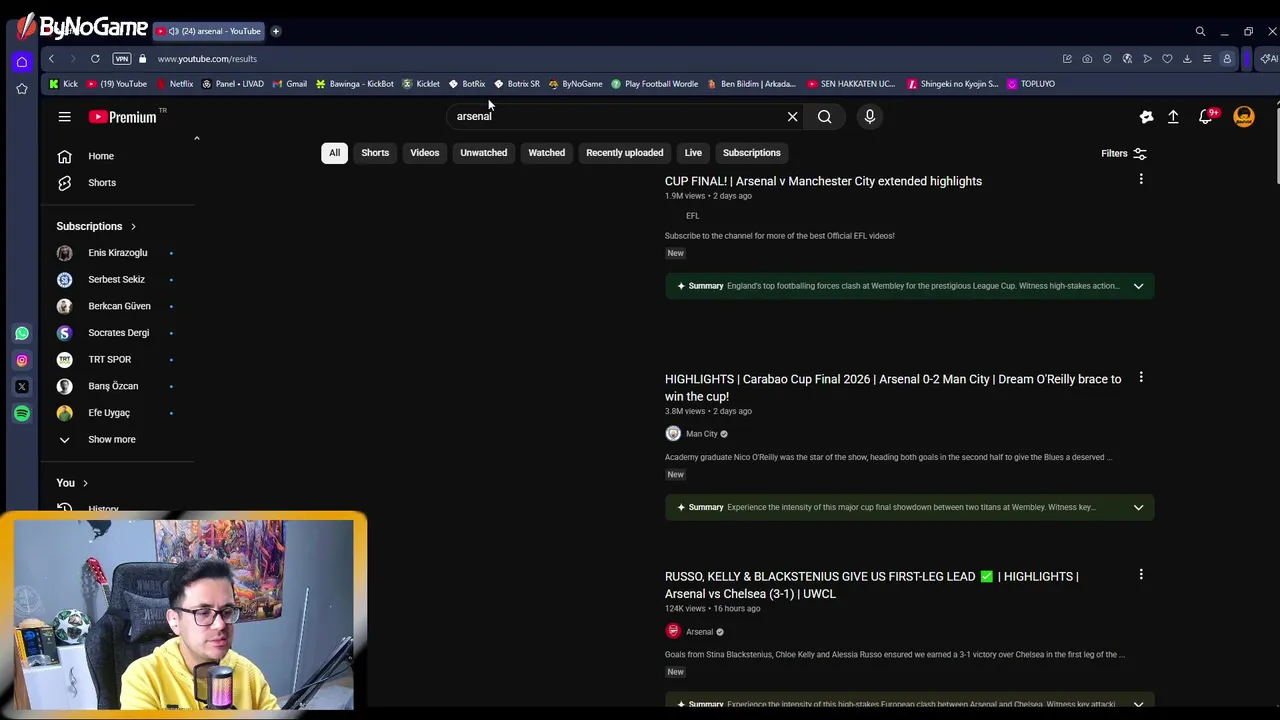Select the All filter chip
This screenshot has width=1280, height=720.
coord(334,153)
